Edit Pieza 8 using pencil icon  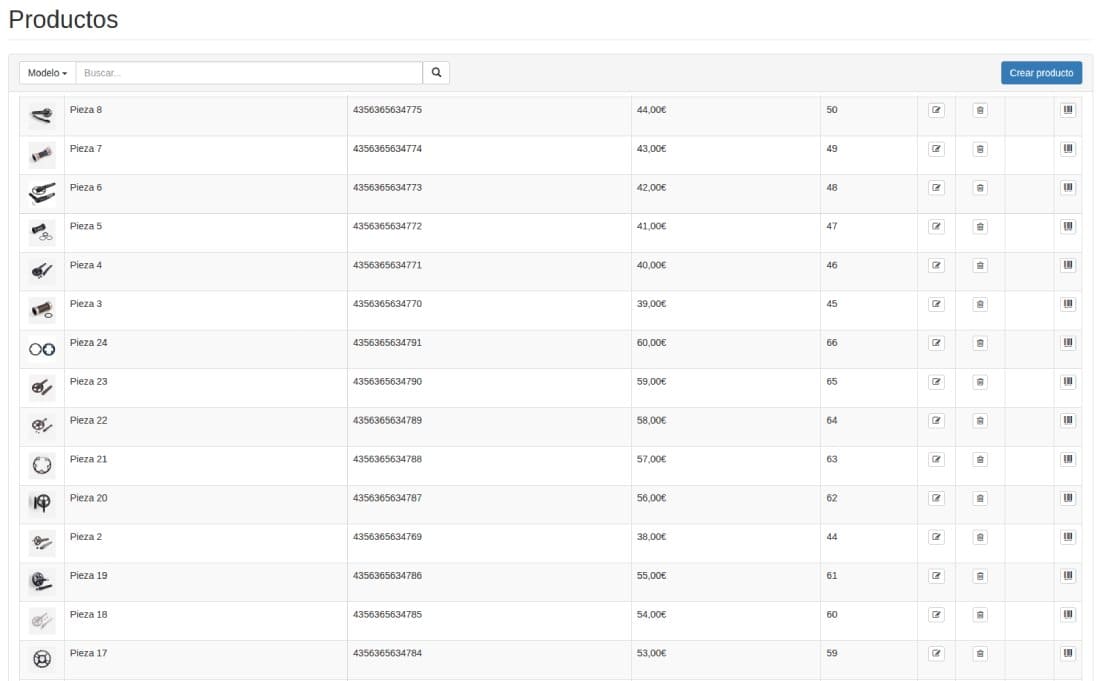tap(936, 110)
